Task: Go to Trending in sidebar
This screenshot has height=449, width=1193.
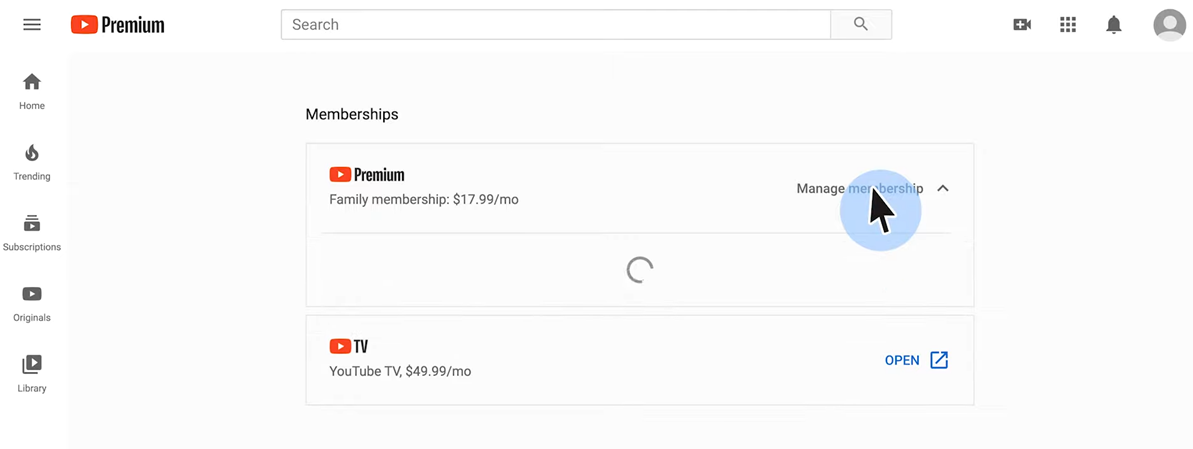Action: [x=32, y=161]
